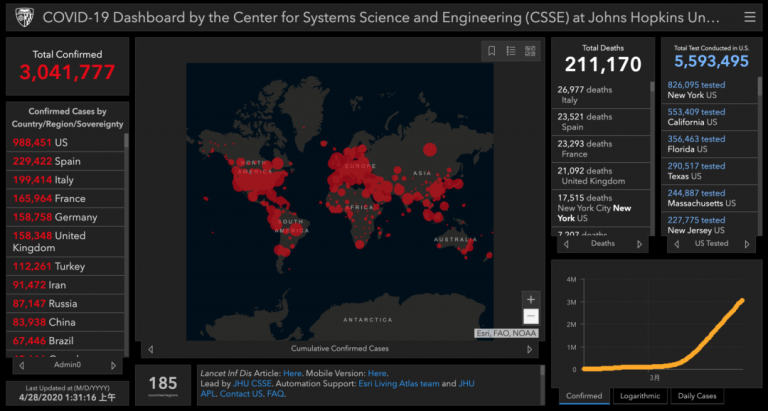Go to next map layer from Cumulative Confirmed Cases
The width and height of the screenshot is (768, 411).
tap(529, 349)
